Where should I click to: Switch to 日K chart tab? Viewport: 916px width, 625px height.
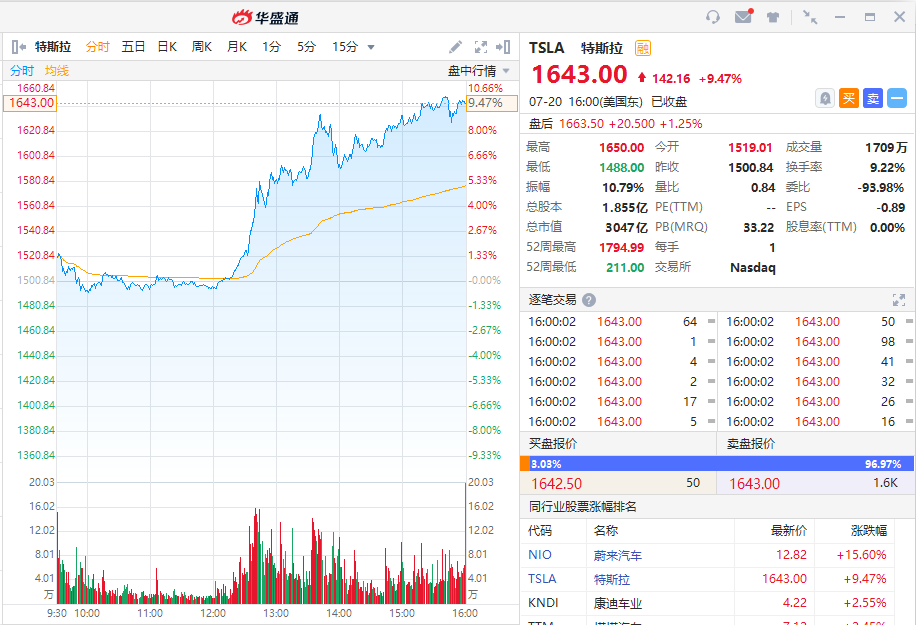[167, 47]
